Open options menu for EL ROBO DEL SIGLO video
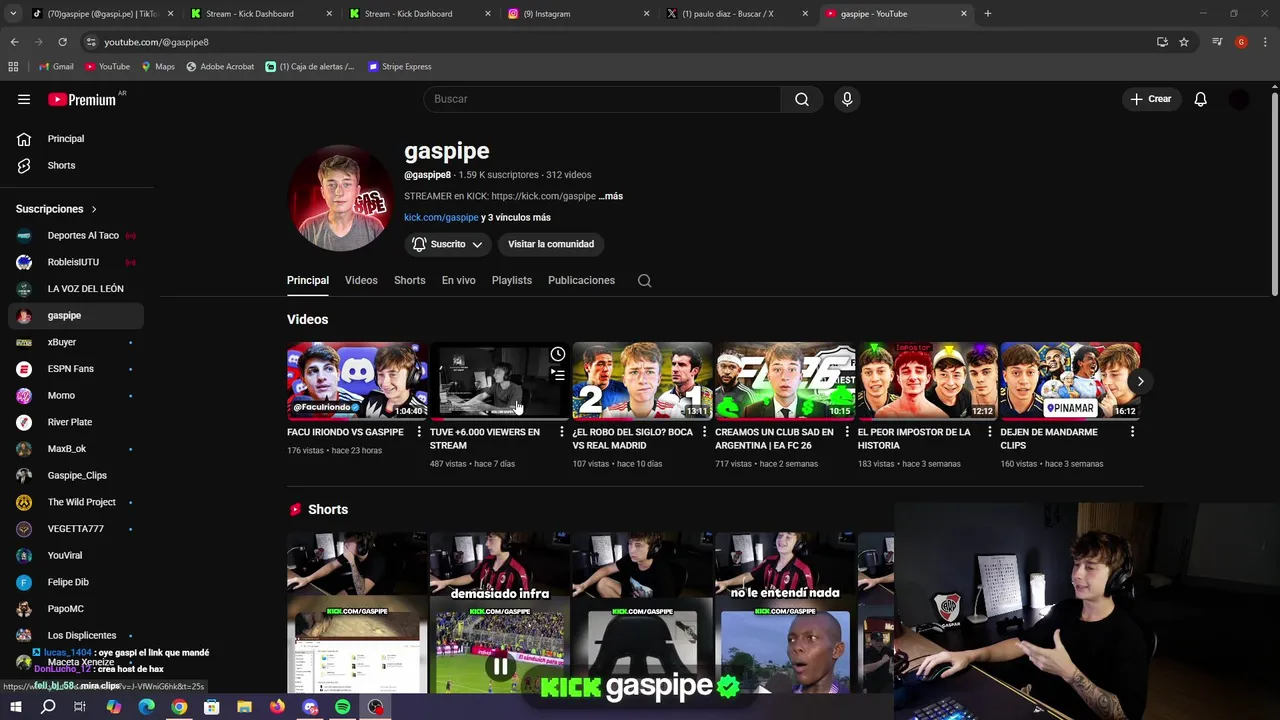1280x720 pixels. point(704,432)
